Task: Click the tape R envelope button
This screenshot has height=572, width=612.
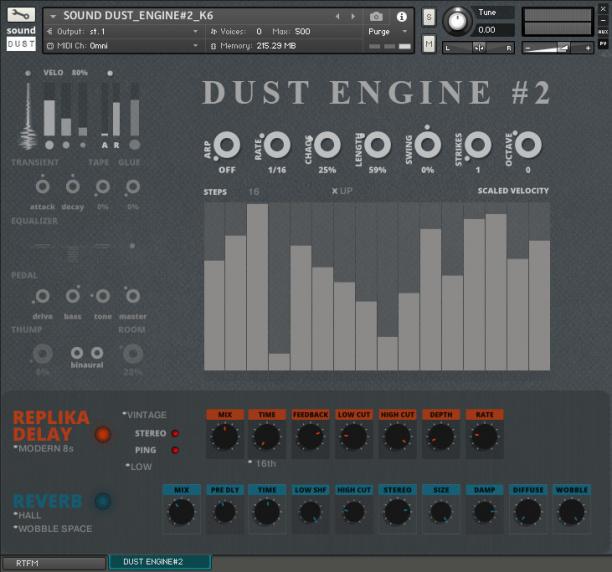Action: [116, 145]
